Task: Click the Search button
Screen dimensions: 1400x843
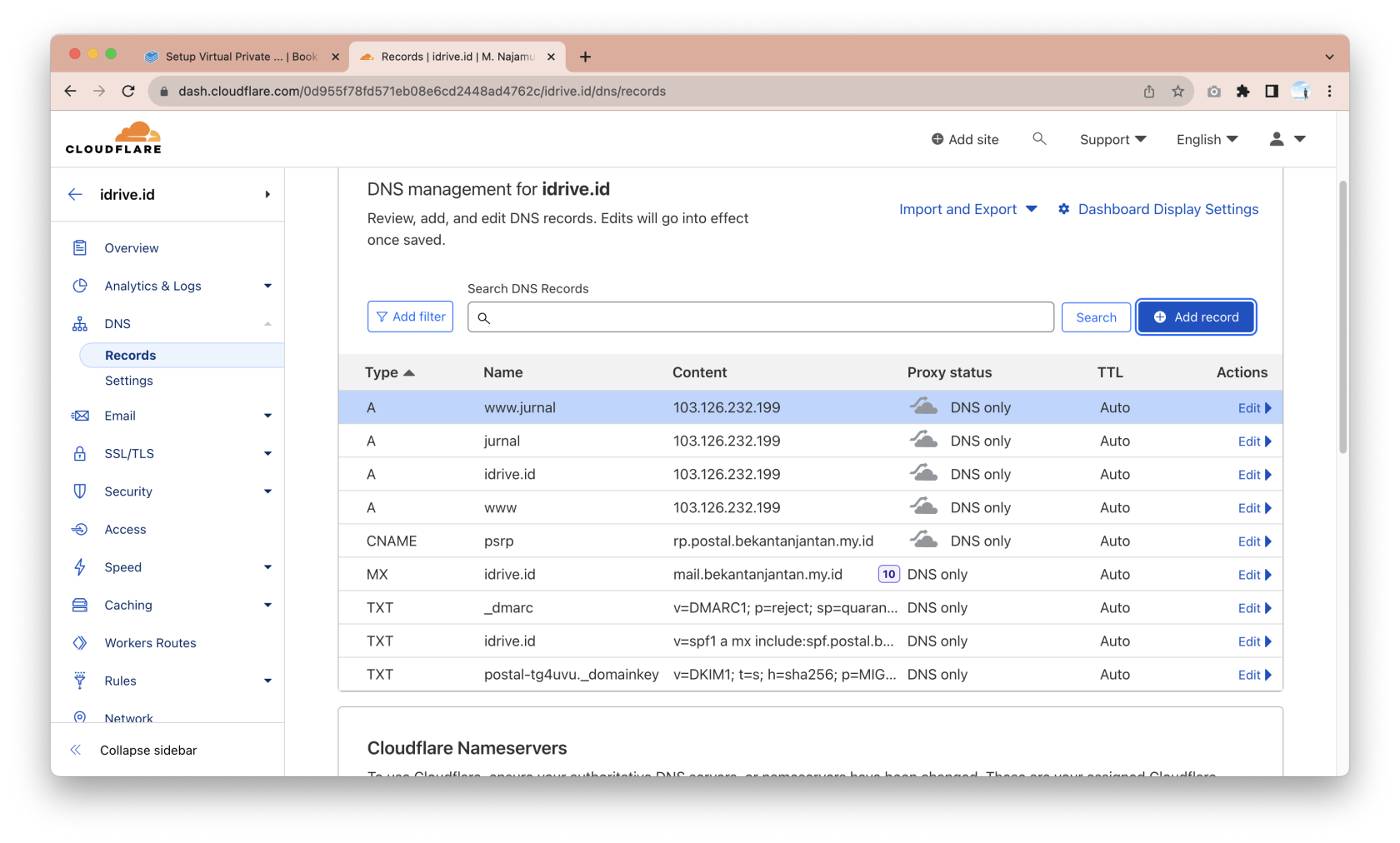Action: tap(1096, 317)
